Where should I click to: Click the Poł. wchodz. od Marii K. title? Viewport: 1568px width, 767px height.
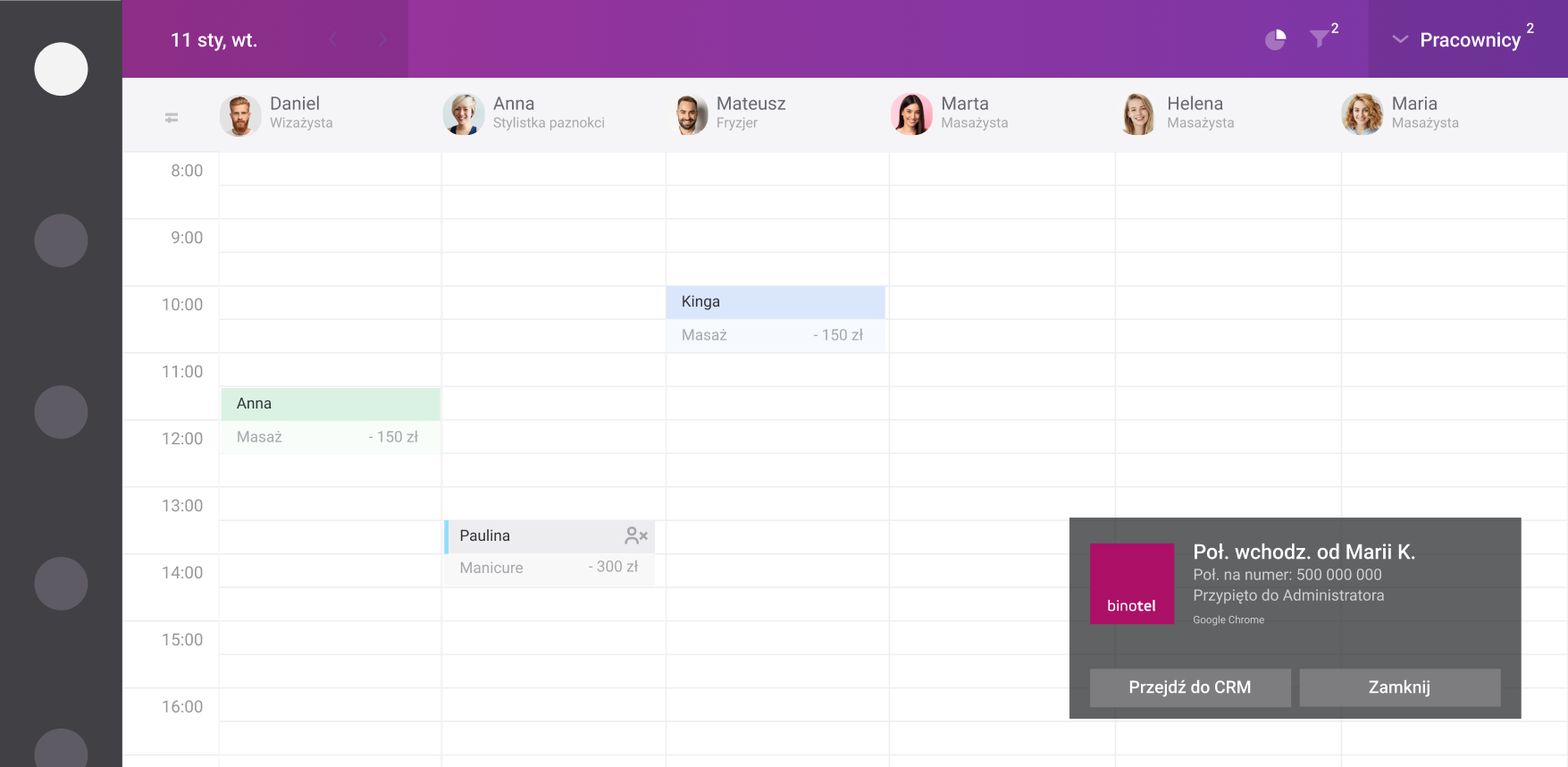(1304, 552)
